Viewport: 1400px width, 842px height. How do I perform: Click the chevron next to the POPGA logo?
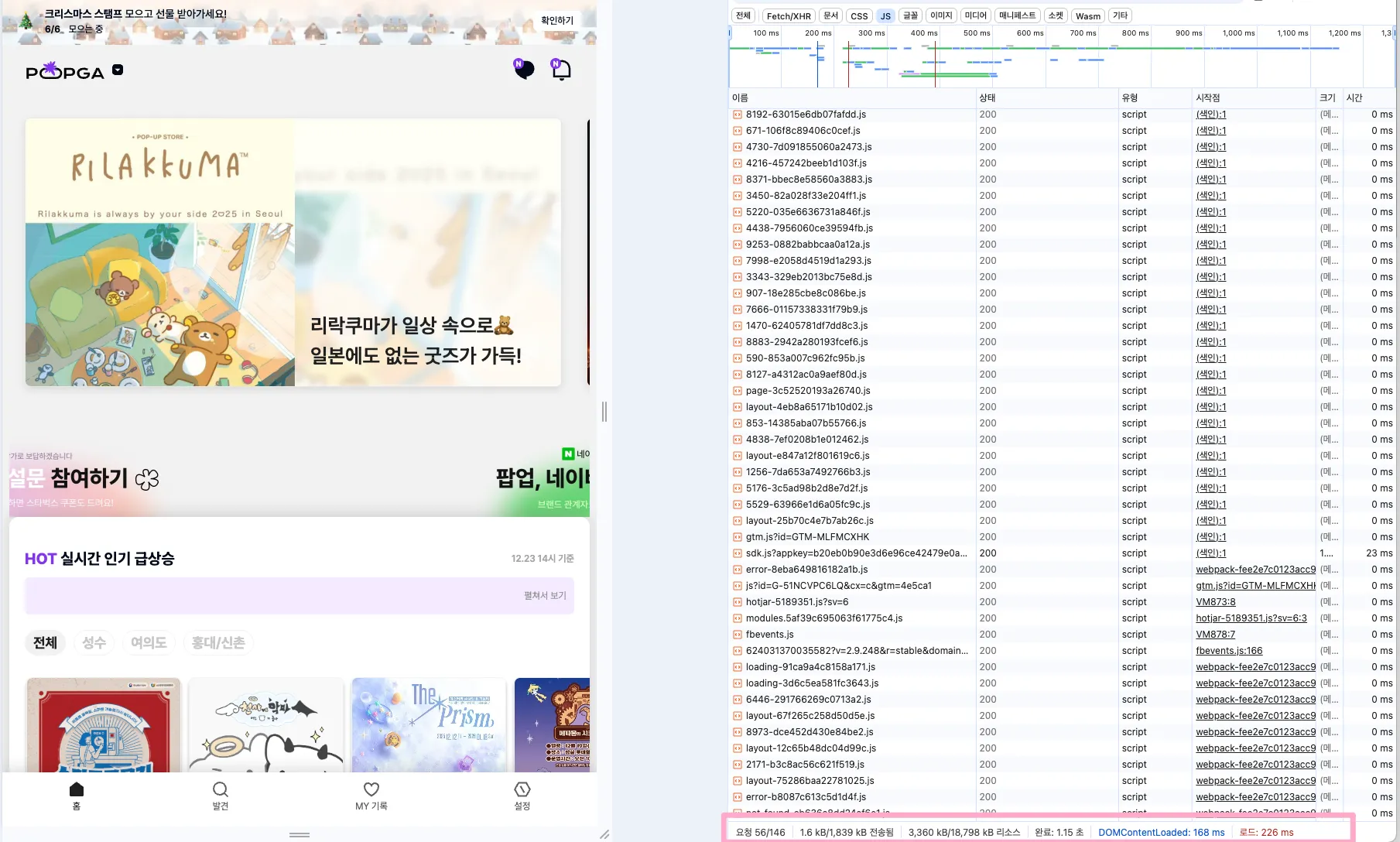point(117,70)
